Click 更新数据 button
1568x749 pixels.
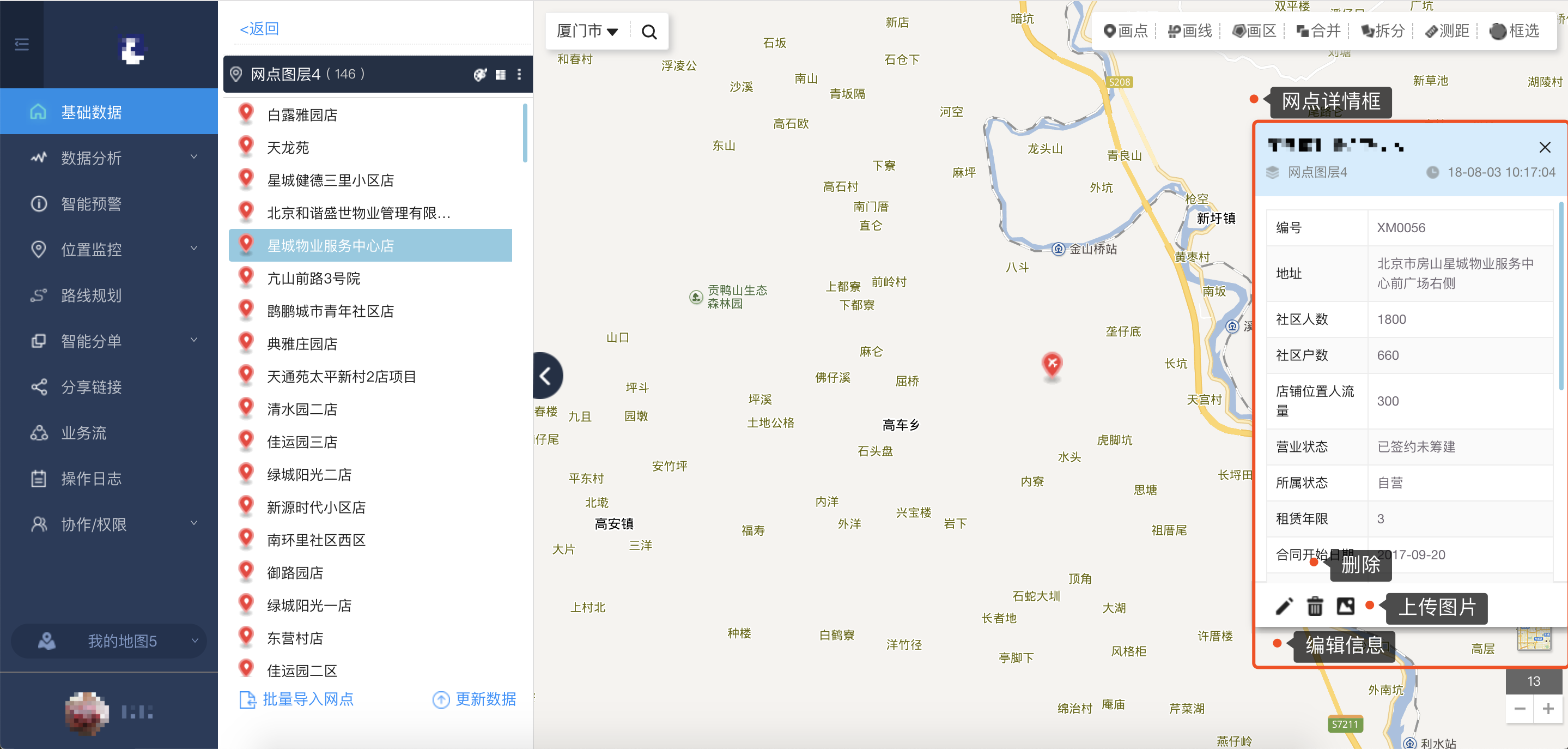point(474,699)
